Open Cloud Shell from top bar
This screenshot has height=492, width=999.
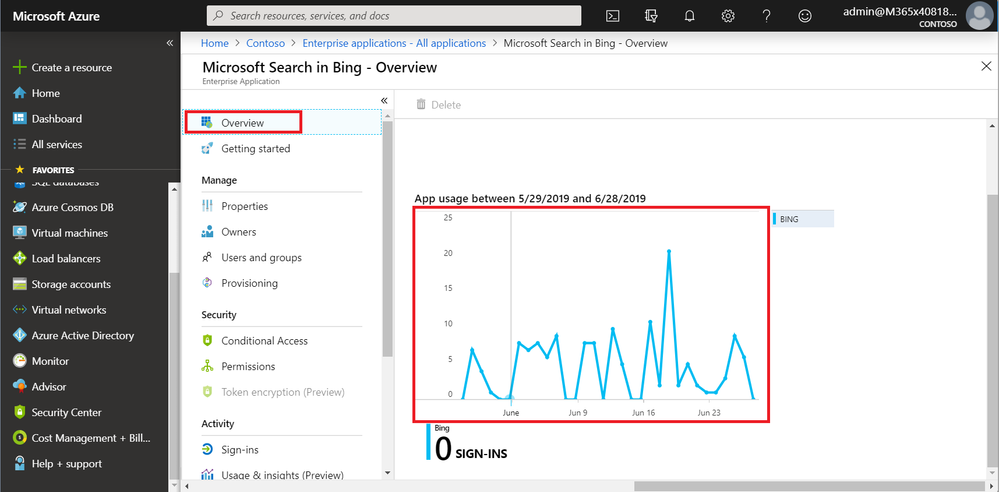[x=612, y=16]
